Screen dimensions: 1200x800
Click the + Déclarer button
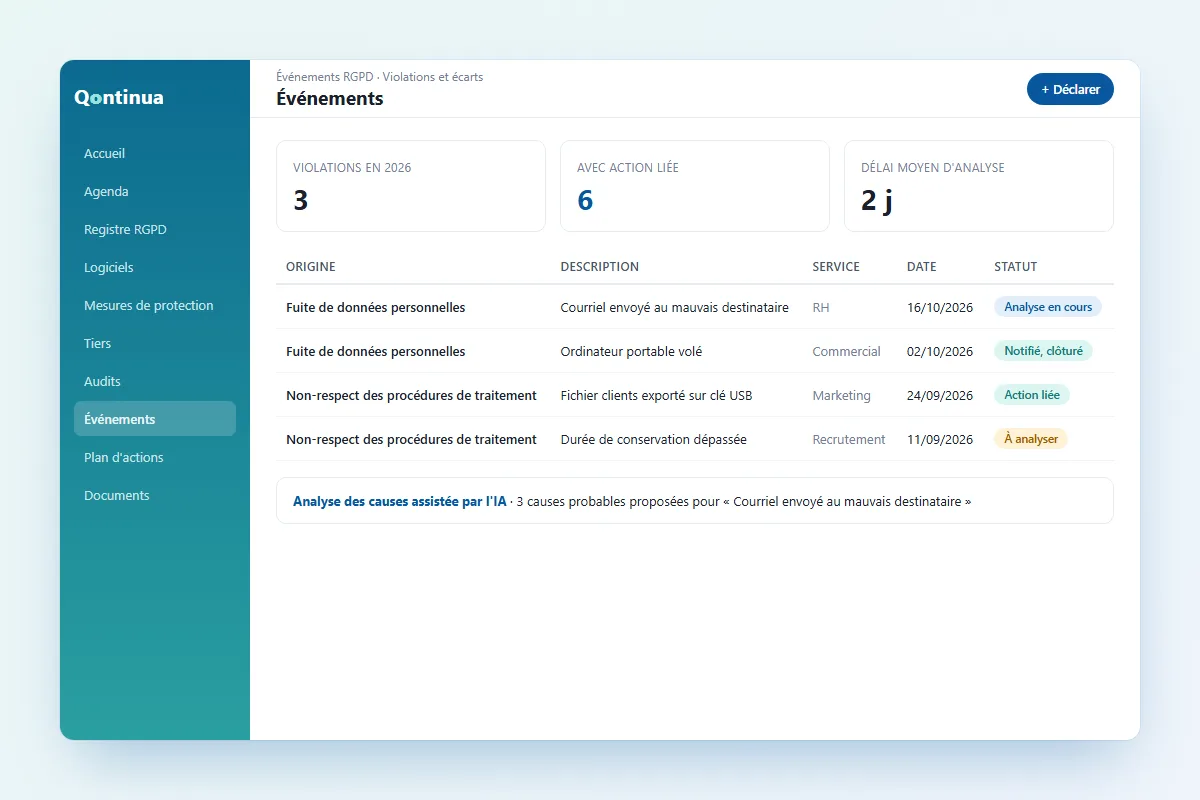click(x=1070, y=89)
